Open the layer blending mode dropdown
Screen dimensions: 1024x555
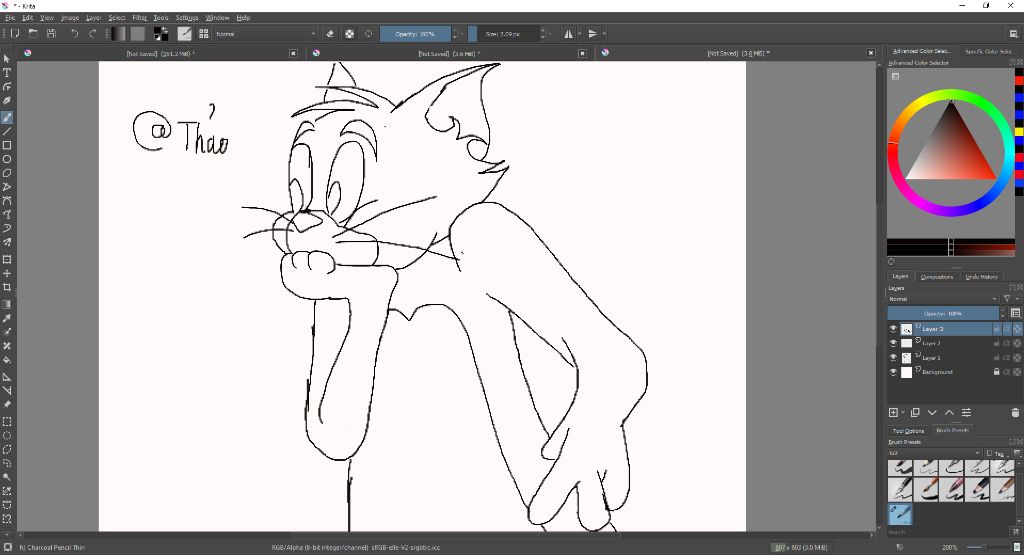(x=943, y=299)
